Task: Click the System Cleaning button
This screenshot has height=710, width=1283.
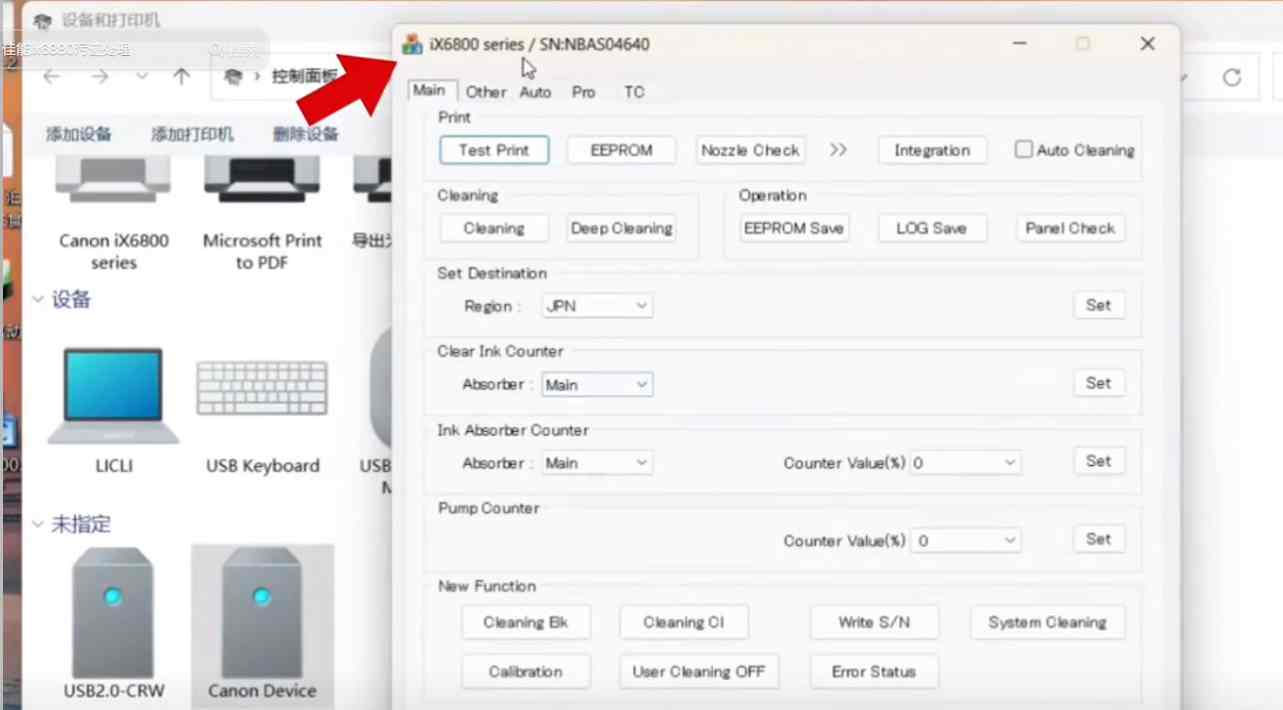Action: [x=1048, y=622]
